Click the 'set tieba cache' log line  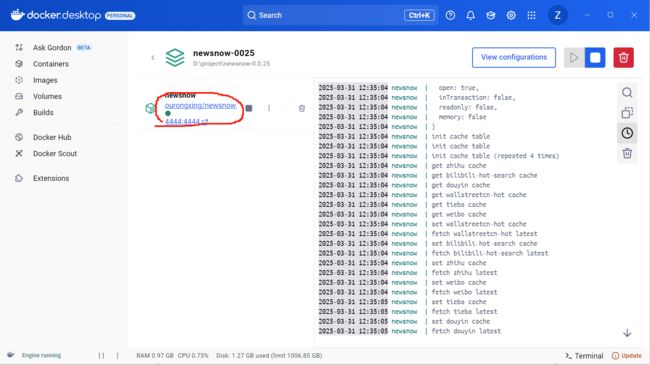459,302
